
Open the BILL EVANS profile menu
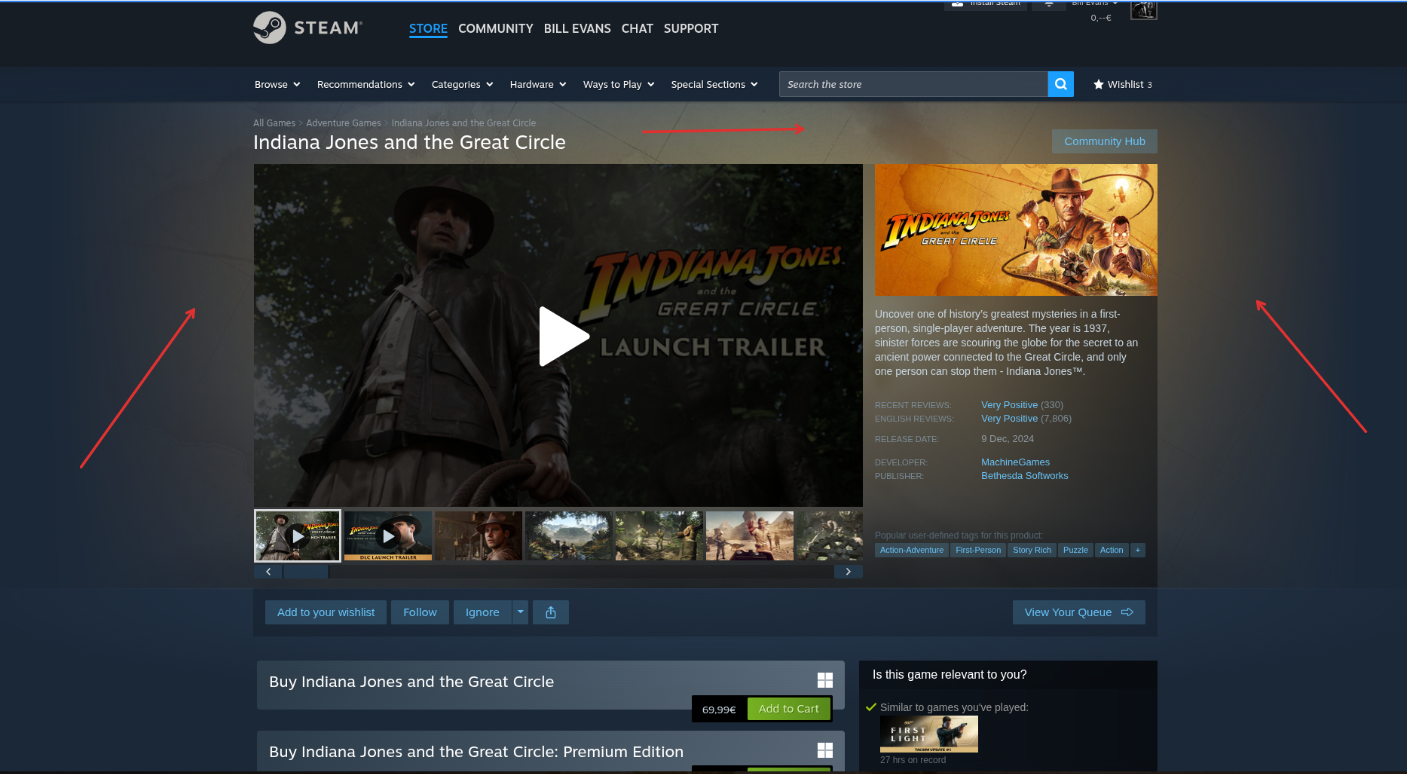577,29
